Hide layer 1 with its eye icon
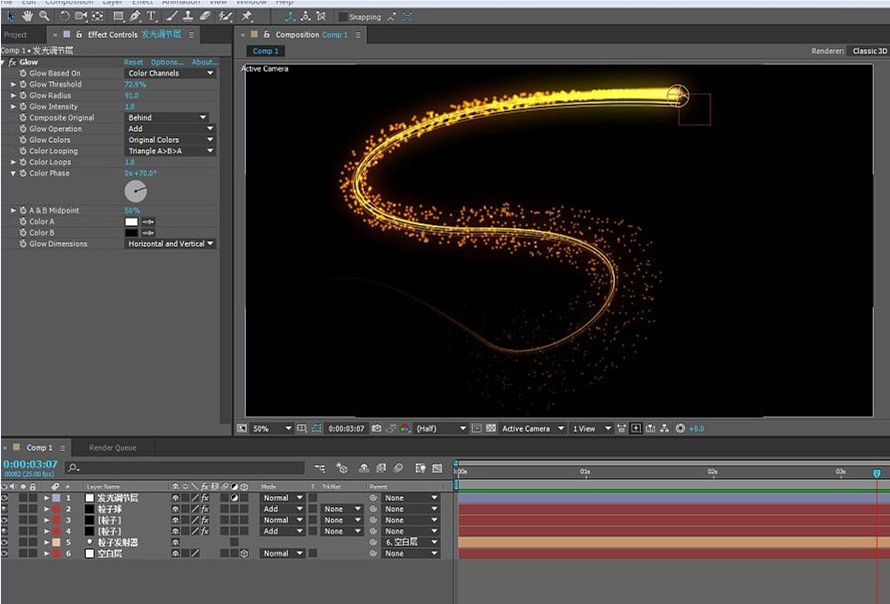The width and height of the screenshot is (890, 604). click(x=5, y=498)
